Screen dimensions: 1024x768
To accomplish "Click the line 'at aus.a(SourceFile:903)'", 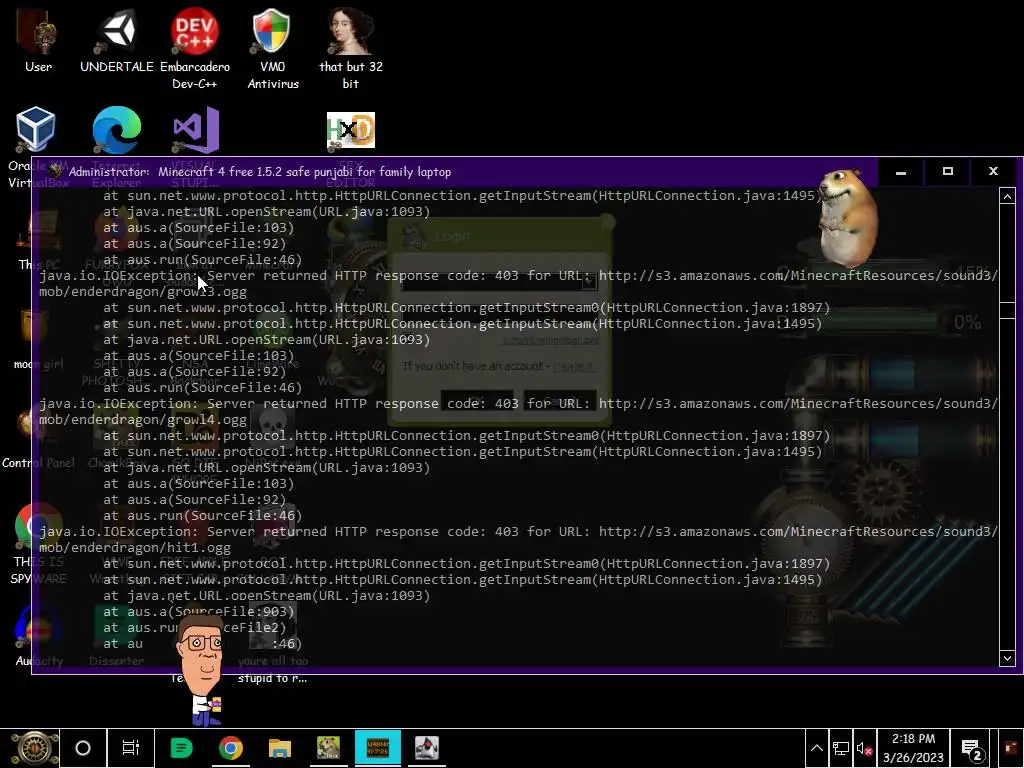I will pos(199,611).
